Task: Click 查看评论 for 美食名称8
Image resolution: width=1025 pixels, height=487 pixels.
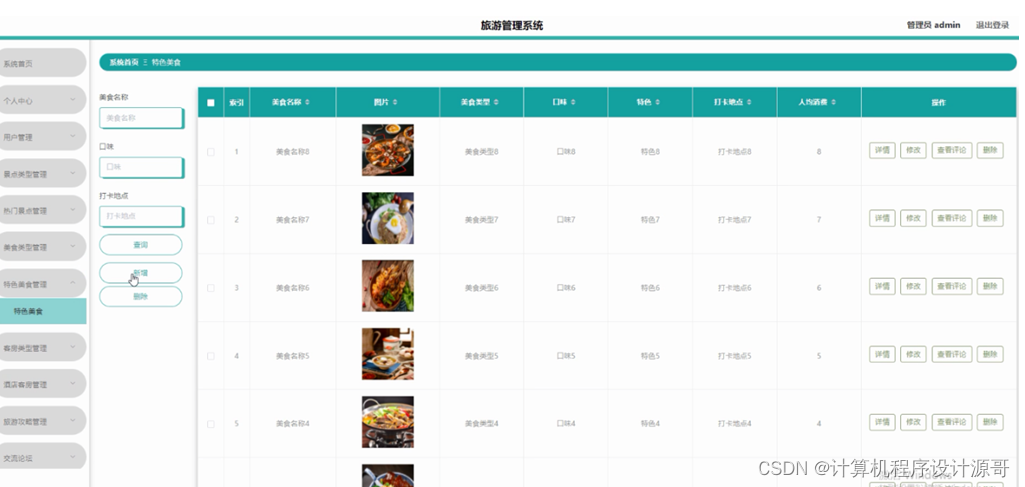Action: [x=952, y=150]
